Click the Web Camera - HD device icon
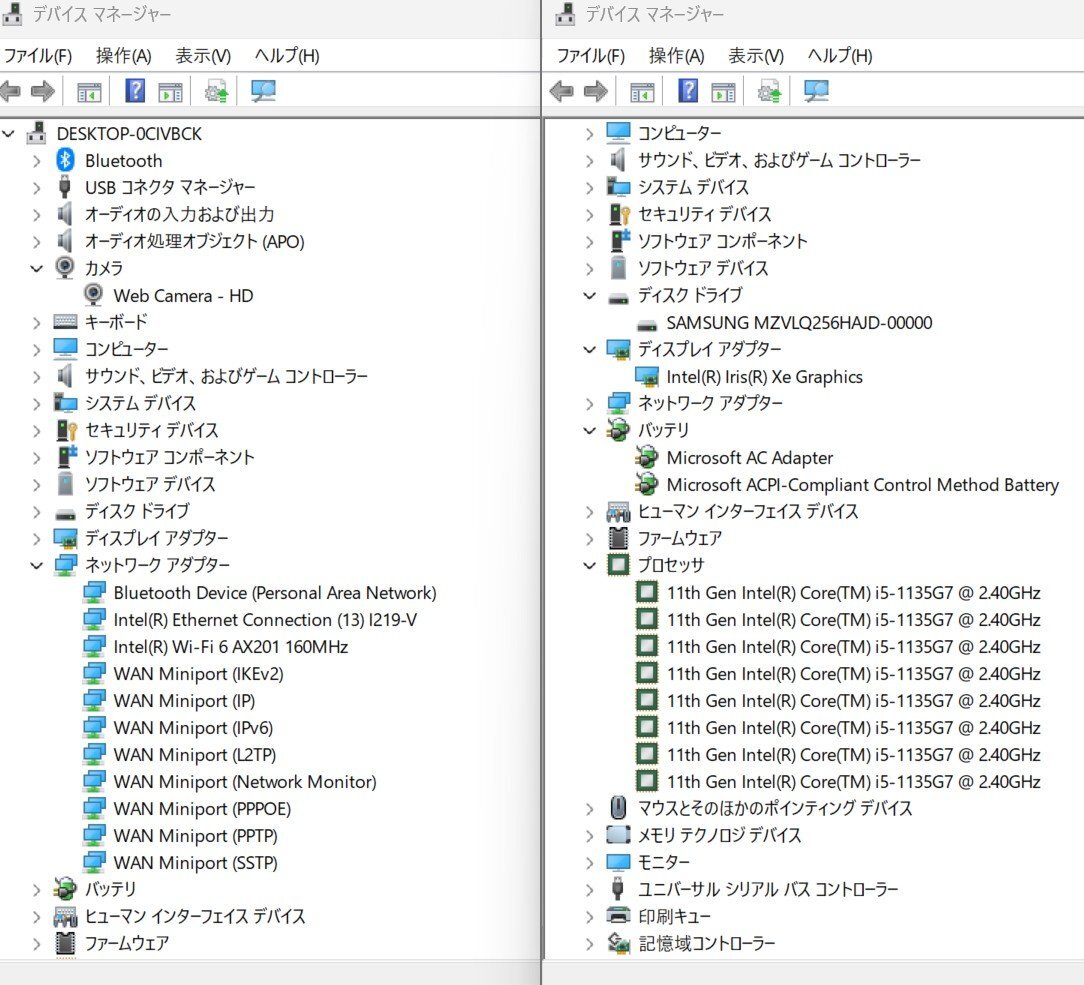The image size is (1084, 985). point(93,295)
